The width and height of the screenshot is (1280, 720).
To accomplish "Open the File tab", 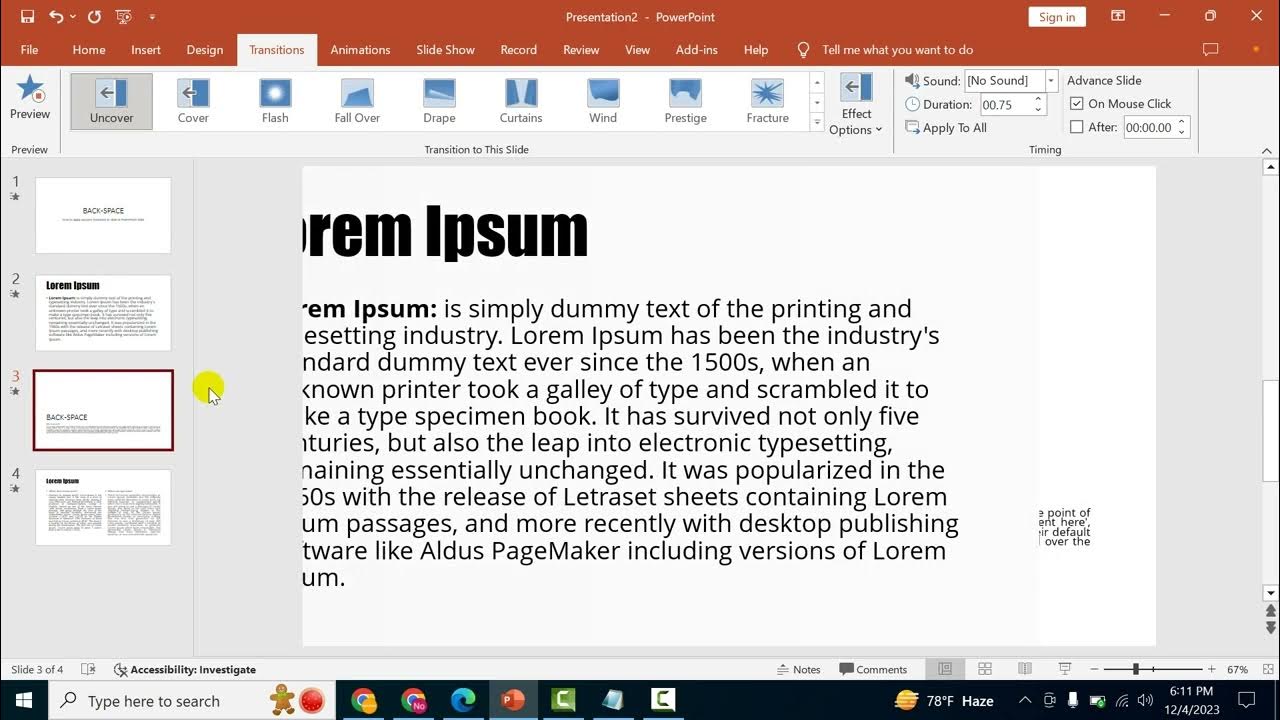I will (29, 49).
